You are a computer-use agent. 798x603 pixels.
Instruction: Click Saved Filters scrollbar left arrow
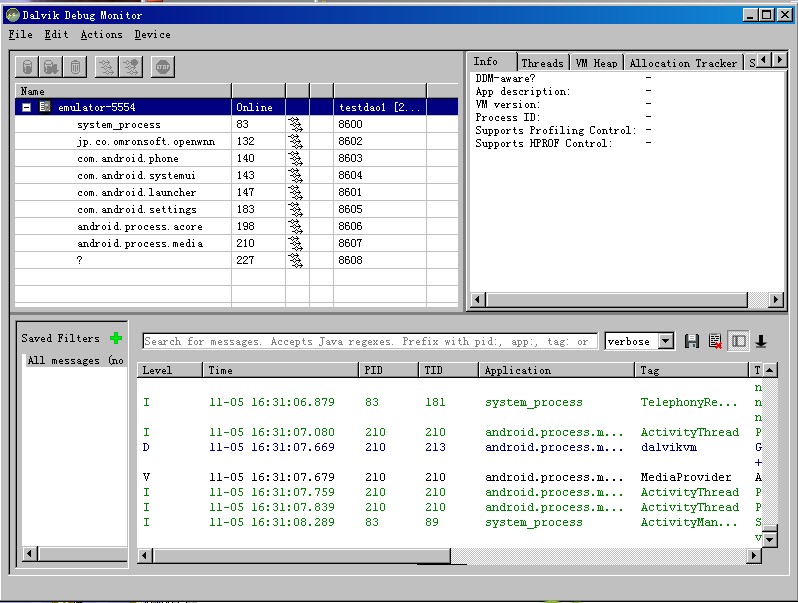click(30, 553)
